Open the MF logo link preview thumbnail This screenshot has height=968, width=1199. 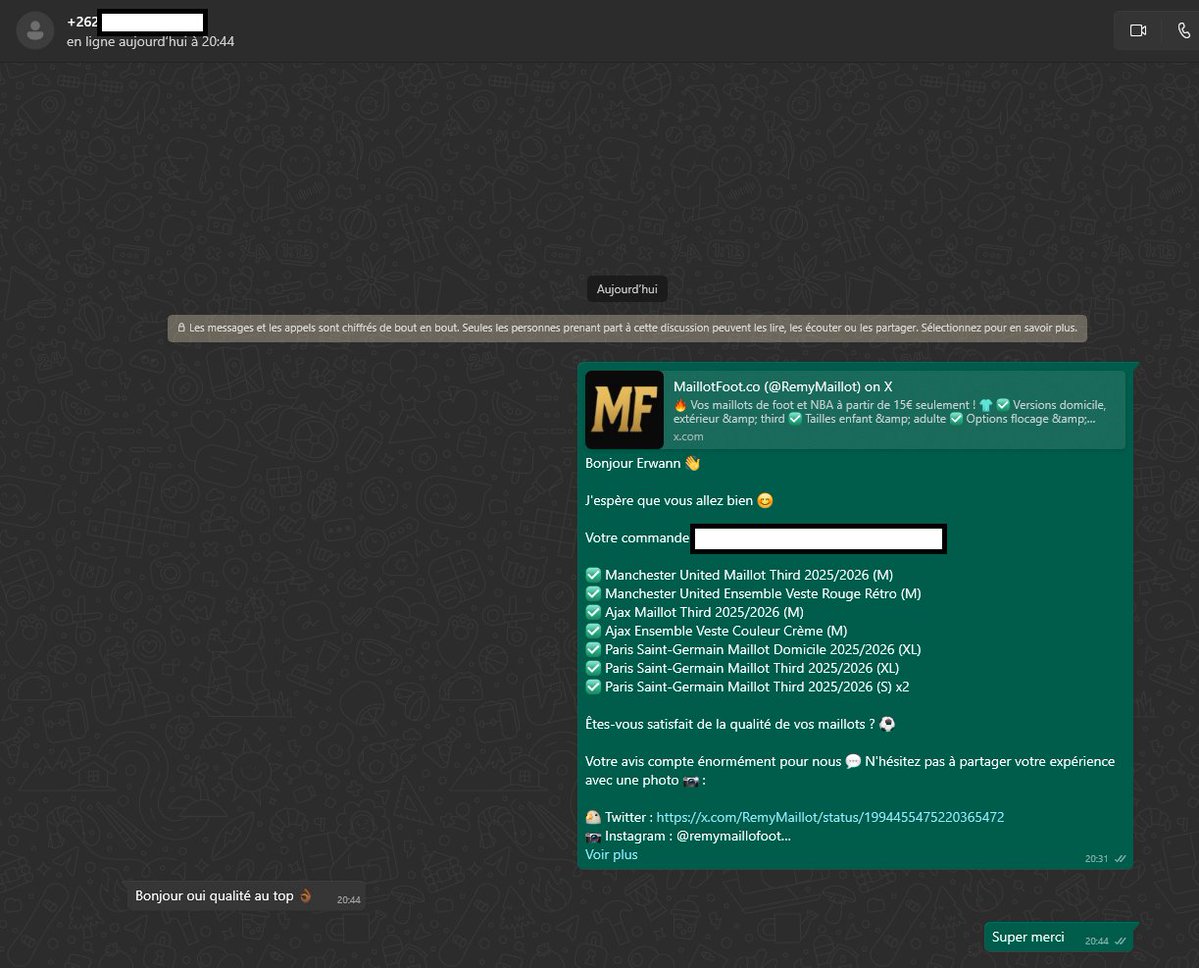pos(624,410)
